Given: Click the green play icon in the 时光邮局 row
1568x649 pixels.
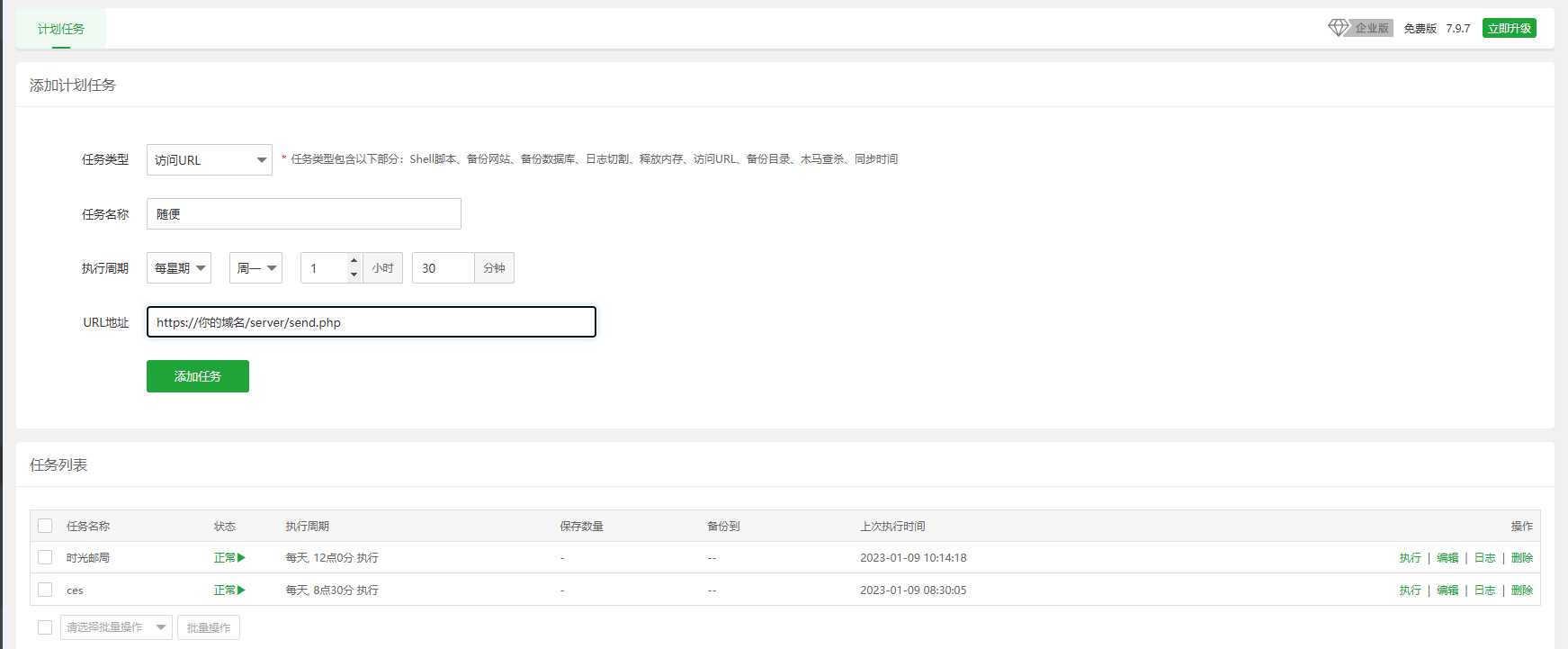Looking at the screenshot, I should 241,558.
